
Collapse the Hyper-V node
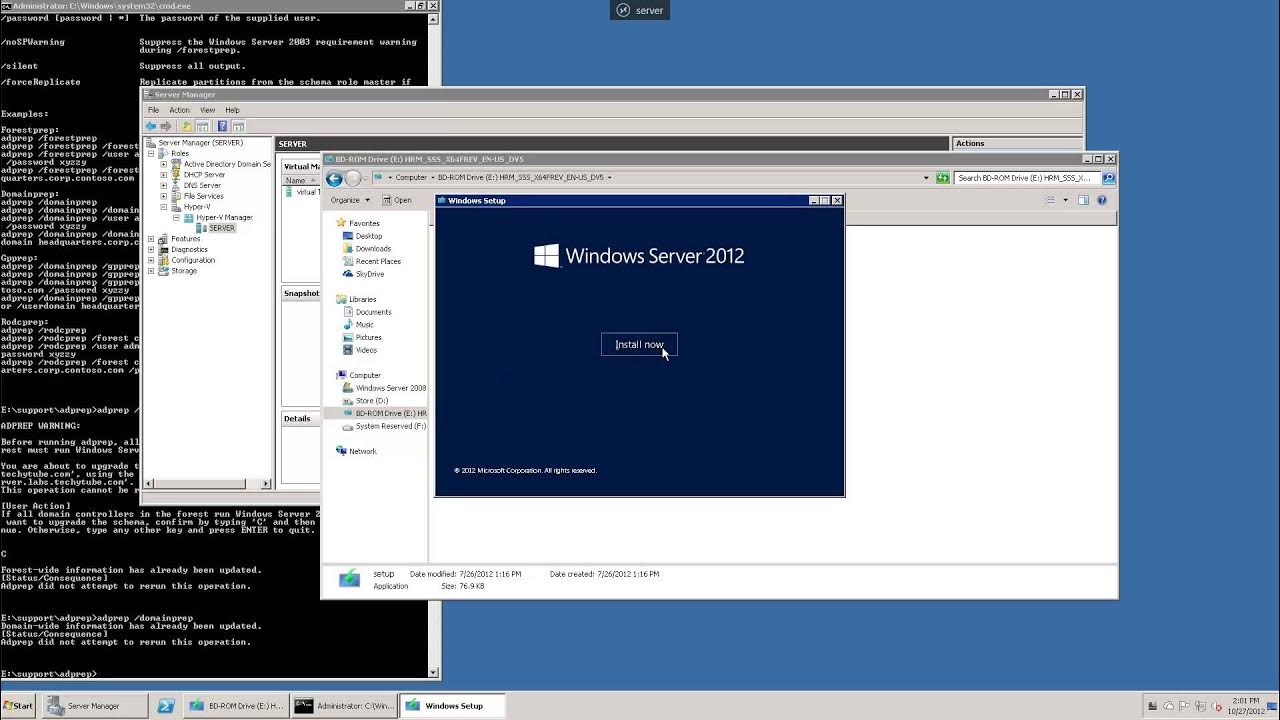click(164, 207)
